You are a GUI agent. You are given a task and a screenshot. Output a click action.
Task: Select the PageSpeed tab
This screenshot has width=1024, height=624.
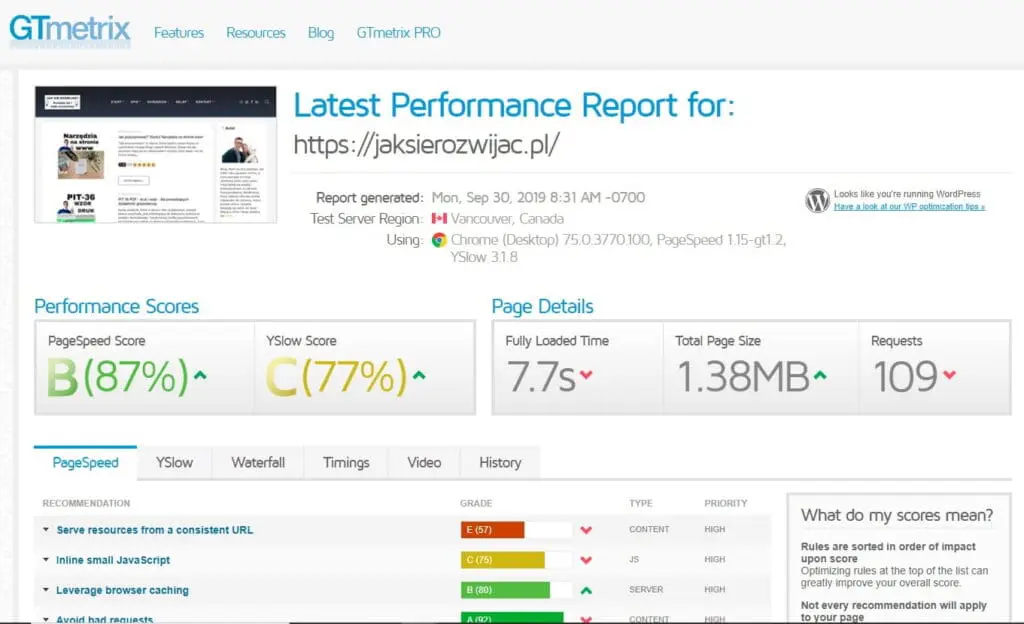pos(86,463)
